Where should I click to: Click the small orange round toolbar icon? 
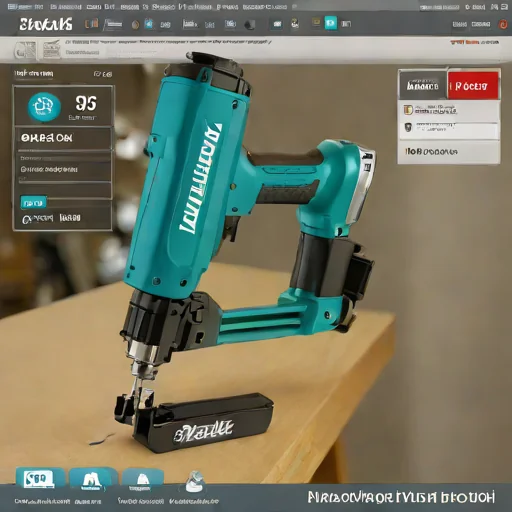(x=135, y=24)
